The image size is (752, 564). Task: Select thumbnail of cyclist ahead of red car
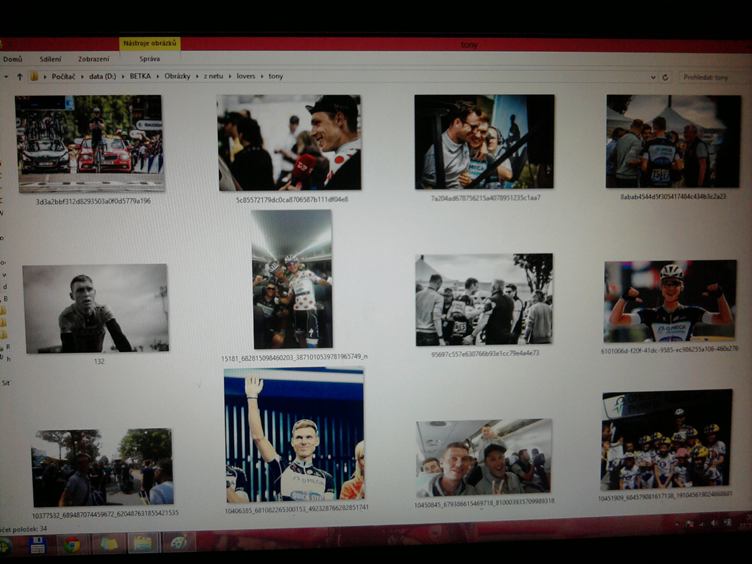click(x=90, y=143)
